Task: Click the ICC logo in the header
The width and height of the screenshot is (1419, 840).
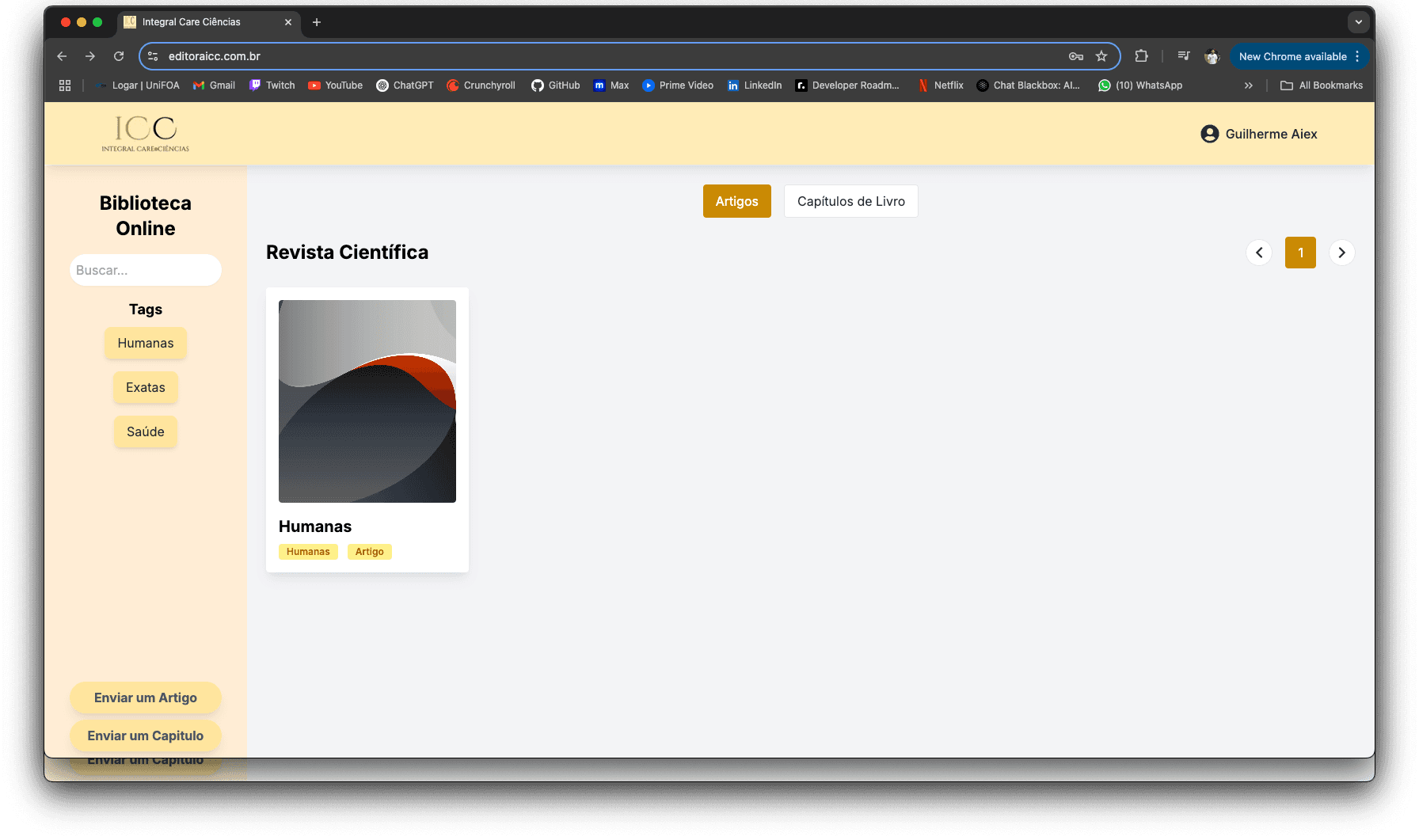Action: point(145,133)
